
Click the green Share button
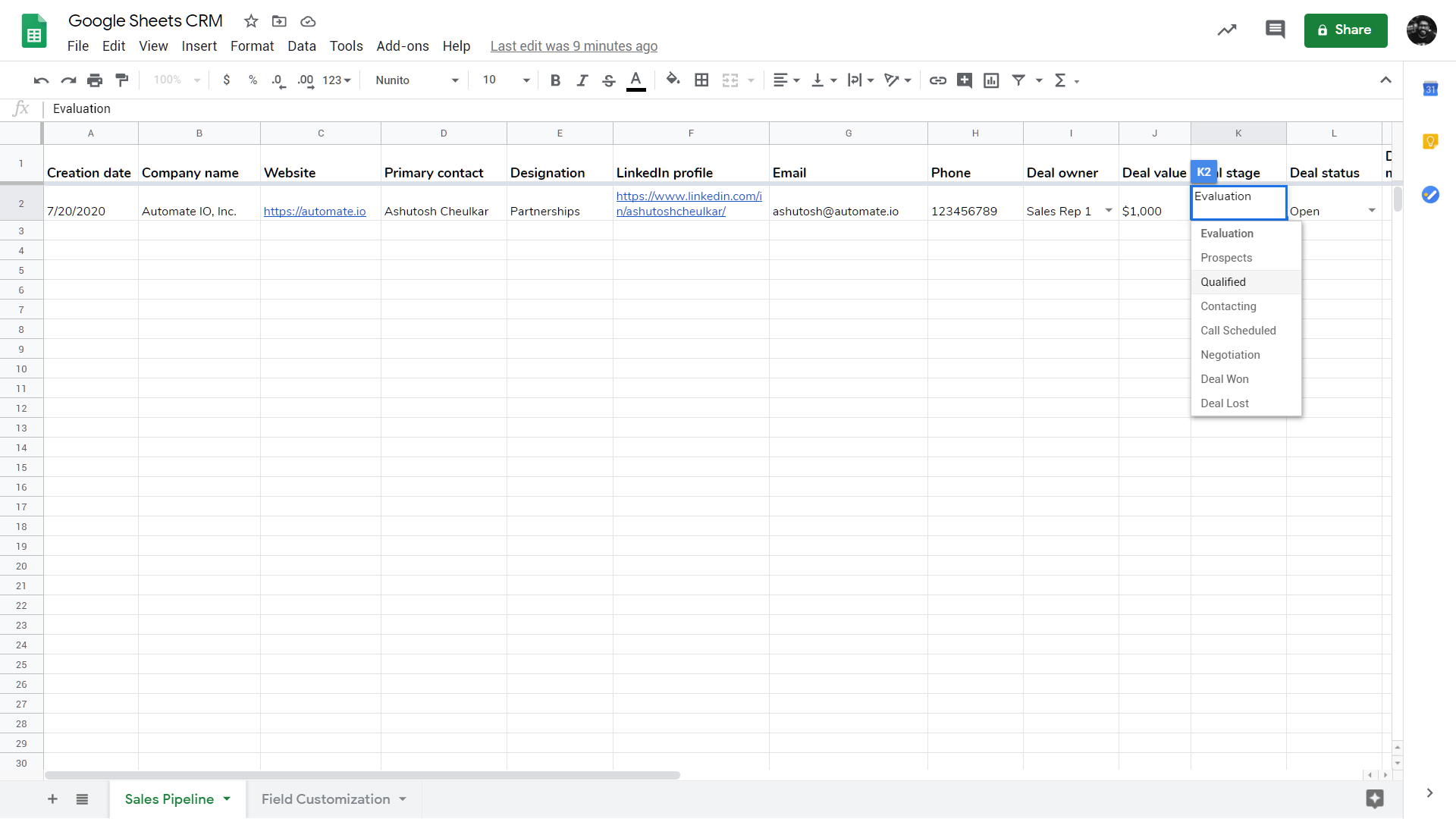(1345, 30)
